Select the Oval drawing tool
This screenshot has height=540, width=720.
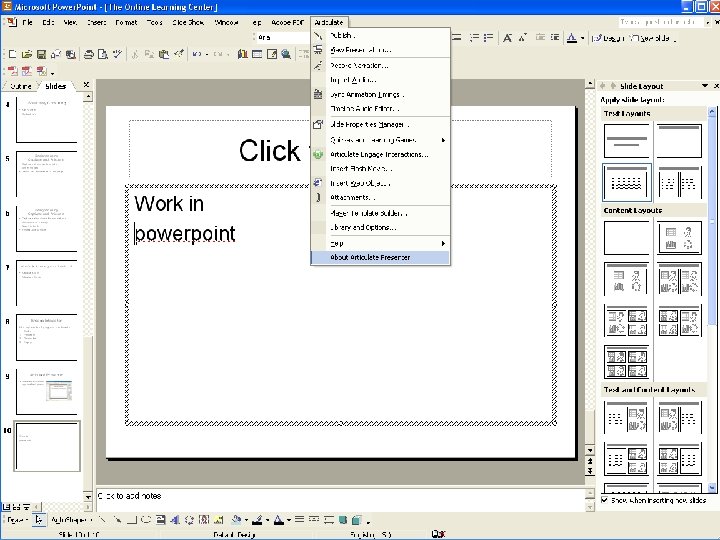[146, 520]
